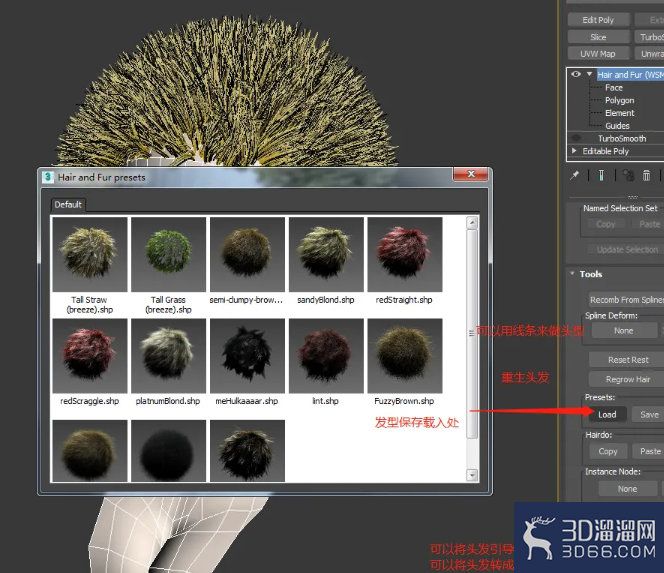Select the Element sub-object level

(620, 113)
